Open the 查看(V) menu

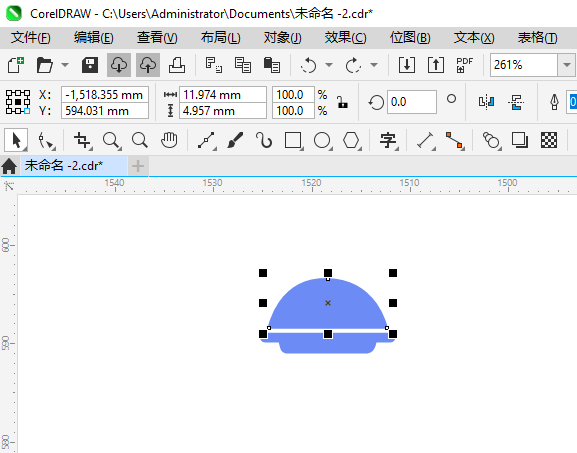coord(157,38)
